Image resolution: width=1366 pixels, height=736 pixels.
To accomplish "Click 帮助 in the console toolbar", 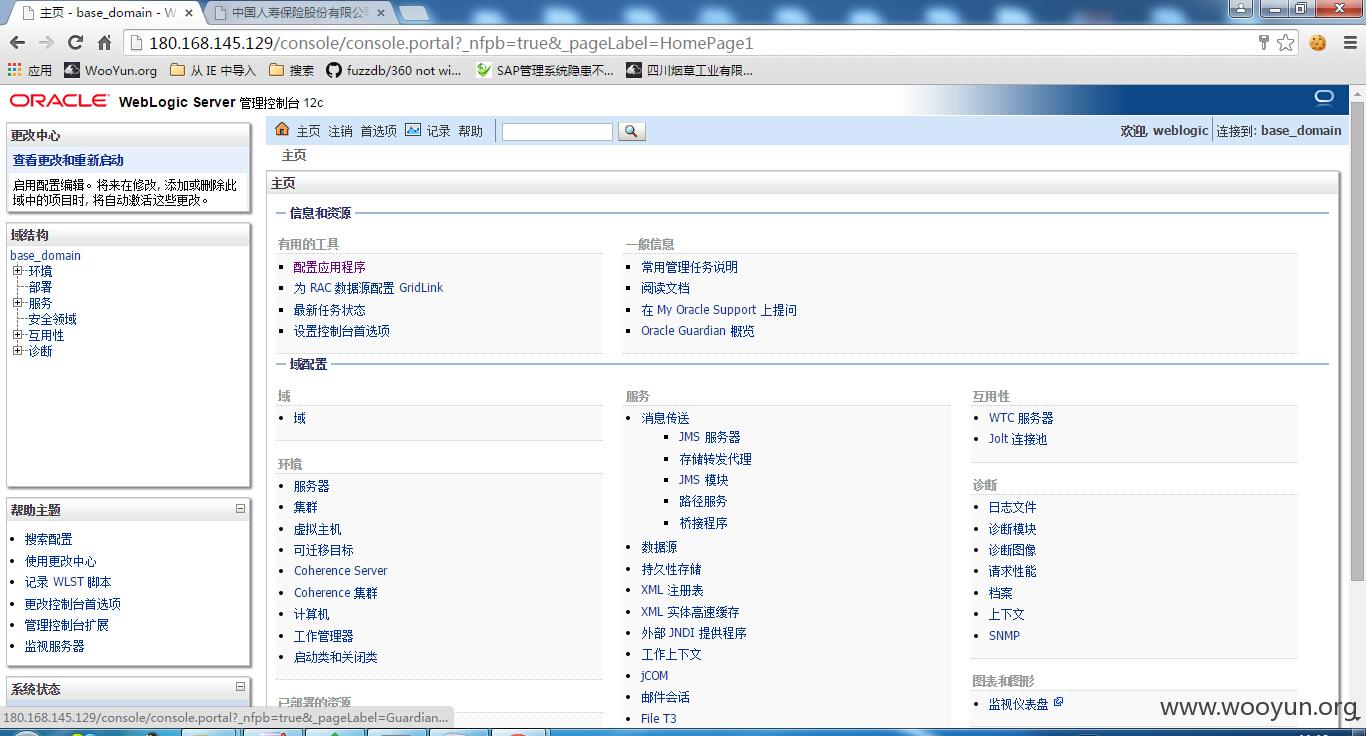I will coord(470,131).
